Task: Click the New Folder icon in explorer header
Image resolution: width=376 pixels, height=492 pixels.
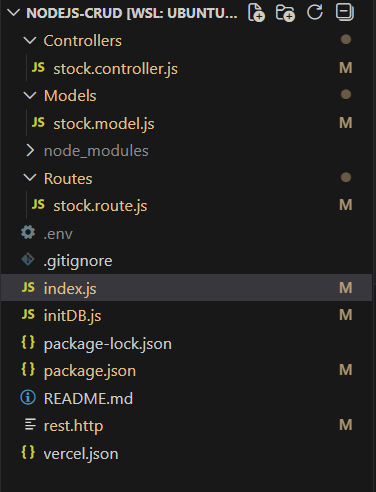Action: (x=285, y=13)
